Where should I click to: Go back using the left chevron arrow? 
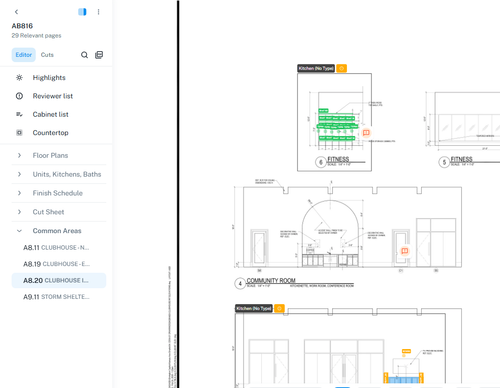pos(16,12)
